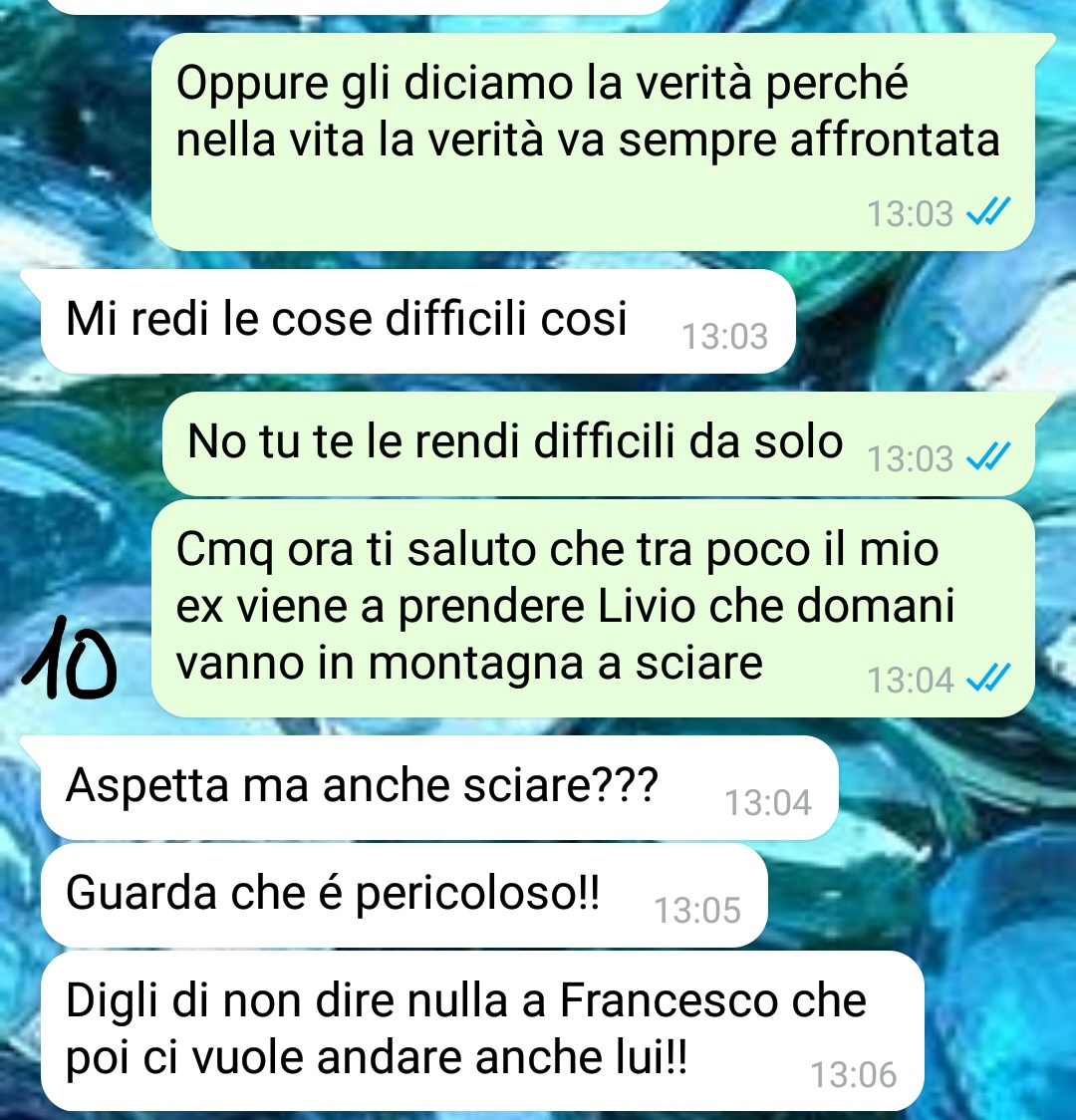Click the handwritten number 10 annotation
This screenshot has height=1120, width=1076.
pos(70,659)
